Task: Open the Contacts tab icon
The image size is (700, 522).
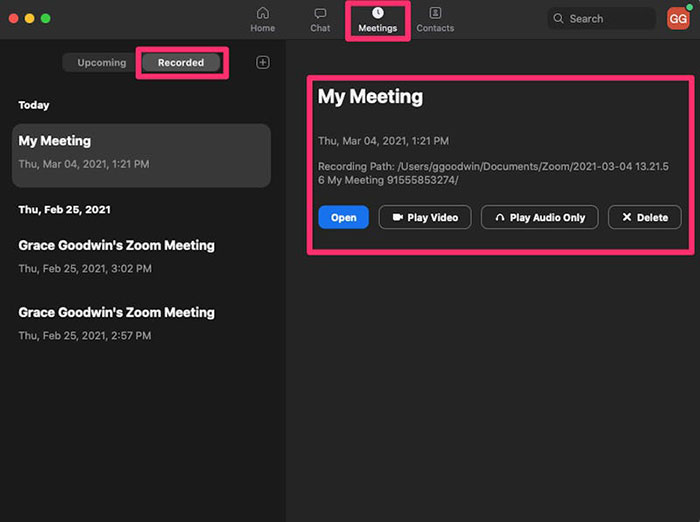Action: tap(435, 13)
